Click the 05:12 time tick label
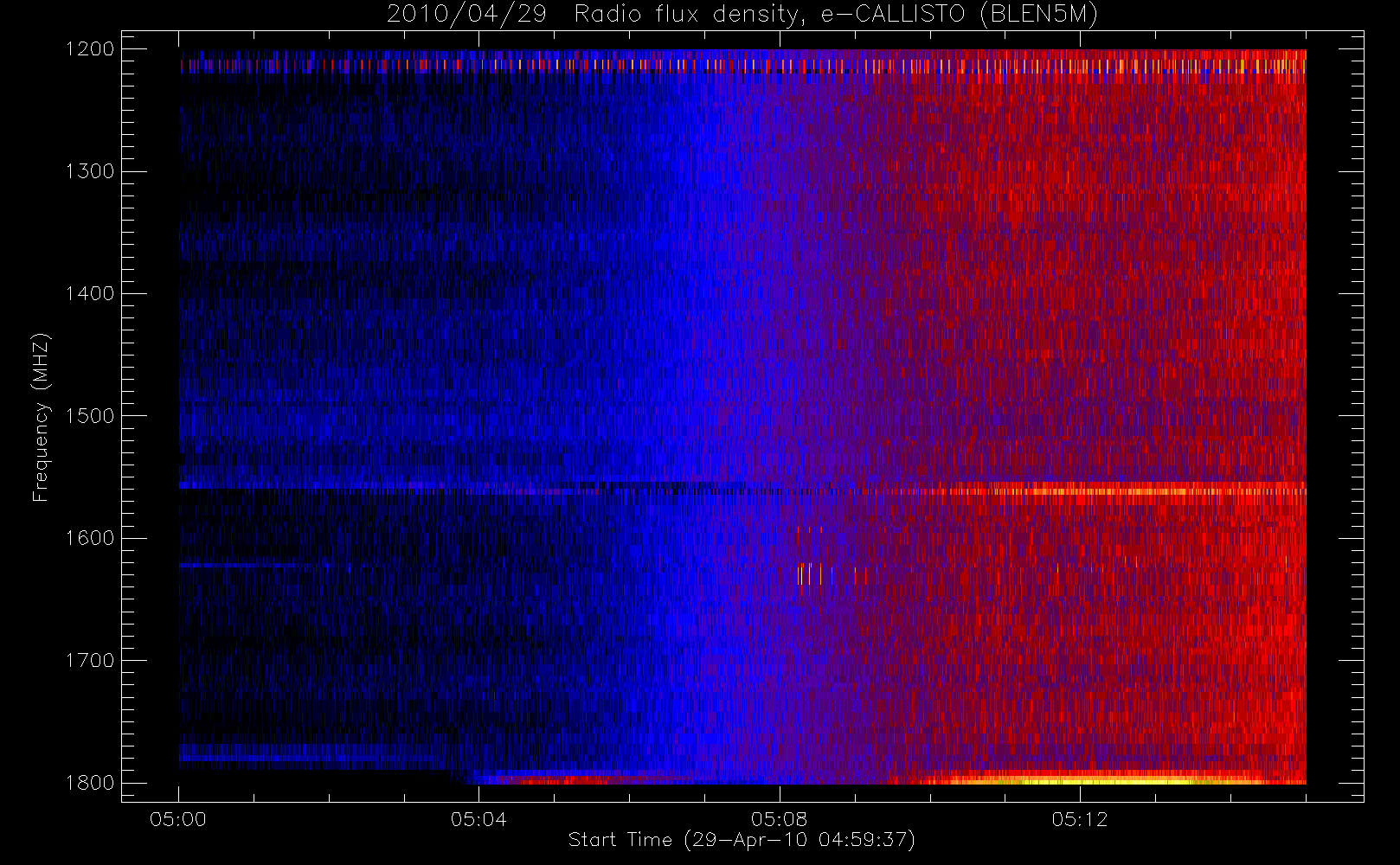 (1080, 819)
